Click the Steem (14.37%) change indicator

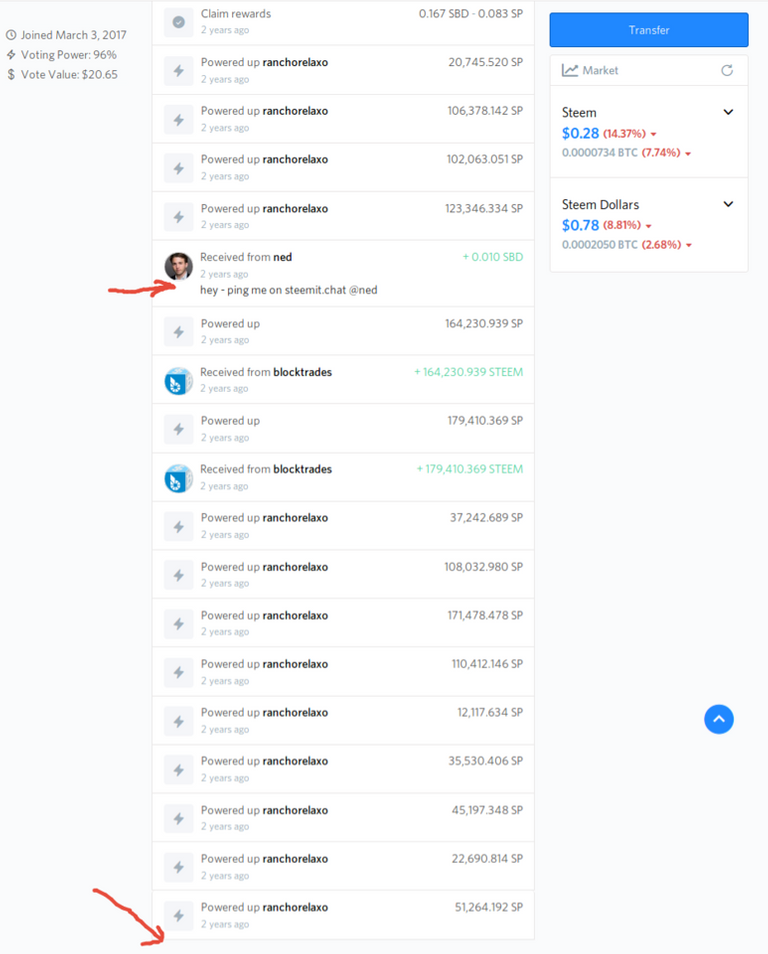(630, 134)
